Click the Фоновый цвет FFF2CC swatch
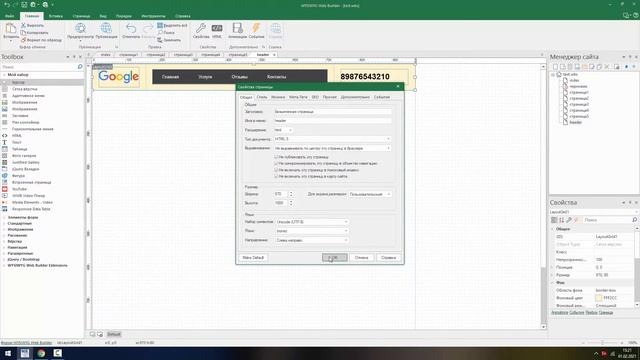The height and width of the screenshot is (360, 640). tap(598, 298)
